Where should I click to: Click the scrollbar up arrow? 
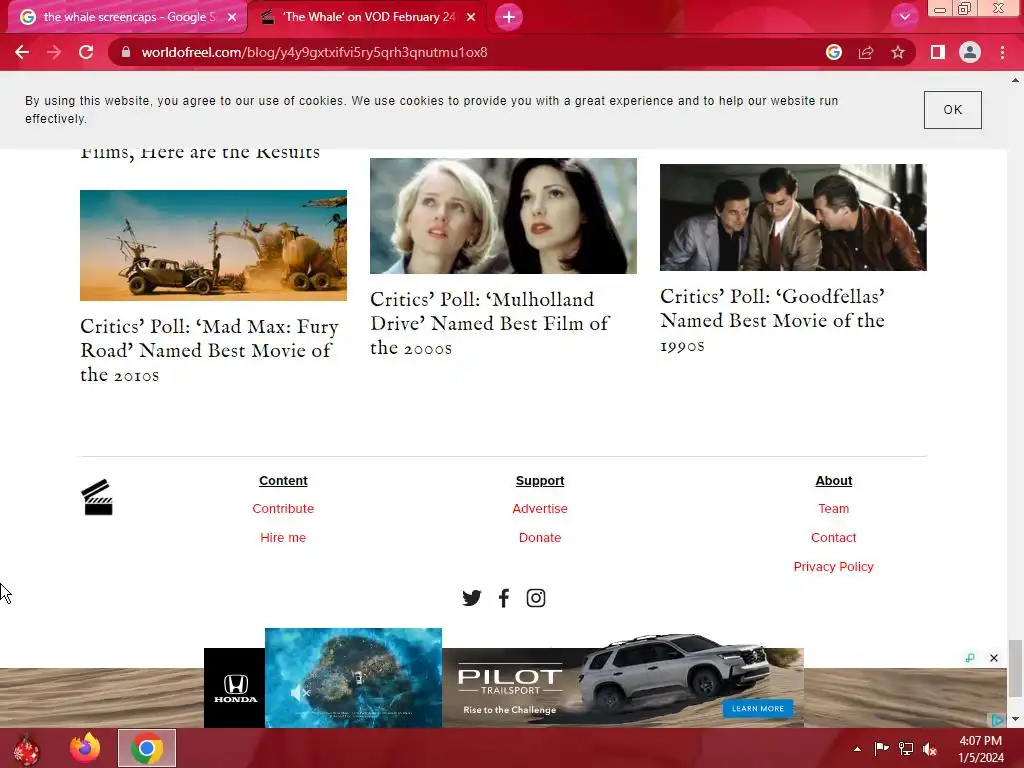(x=1015, y=80)
